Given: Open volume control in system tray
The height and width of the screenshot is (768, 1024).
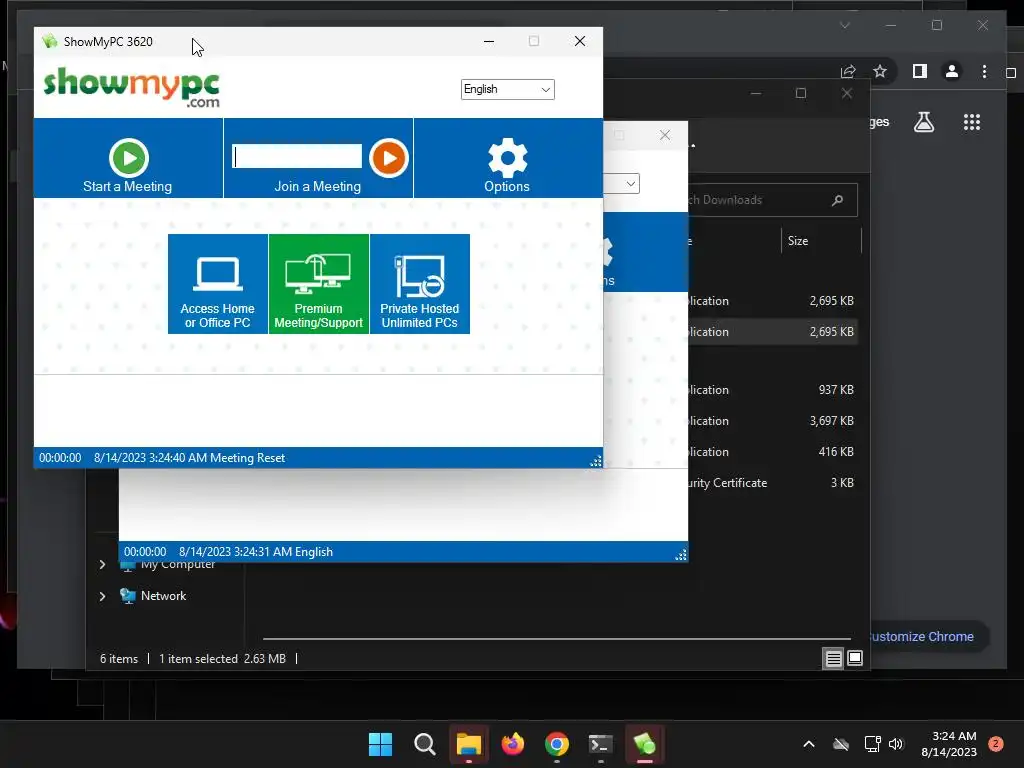Looking at the screenshot, I should [x=896, y=744].
